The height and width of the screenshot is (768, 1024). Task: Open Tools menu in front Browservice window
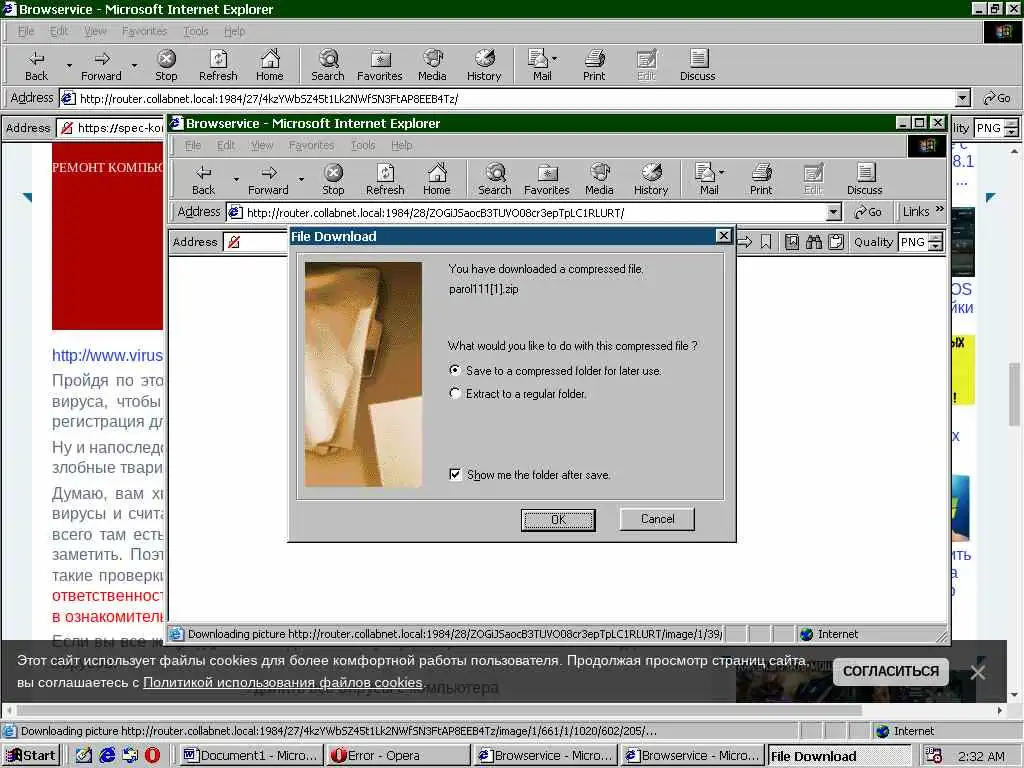[362, 145]
